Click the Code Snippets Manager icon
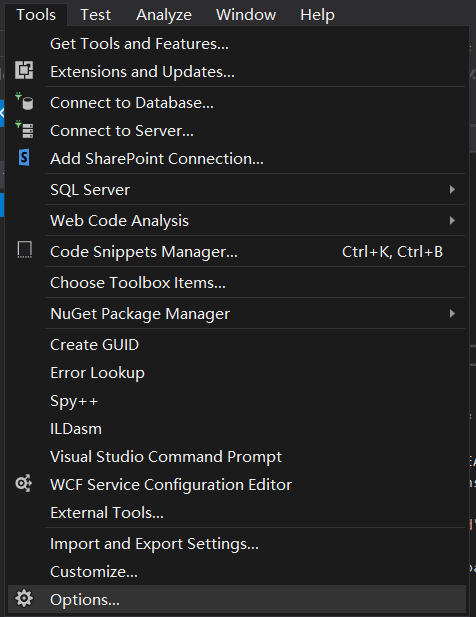 click(x=24, y=250)
